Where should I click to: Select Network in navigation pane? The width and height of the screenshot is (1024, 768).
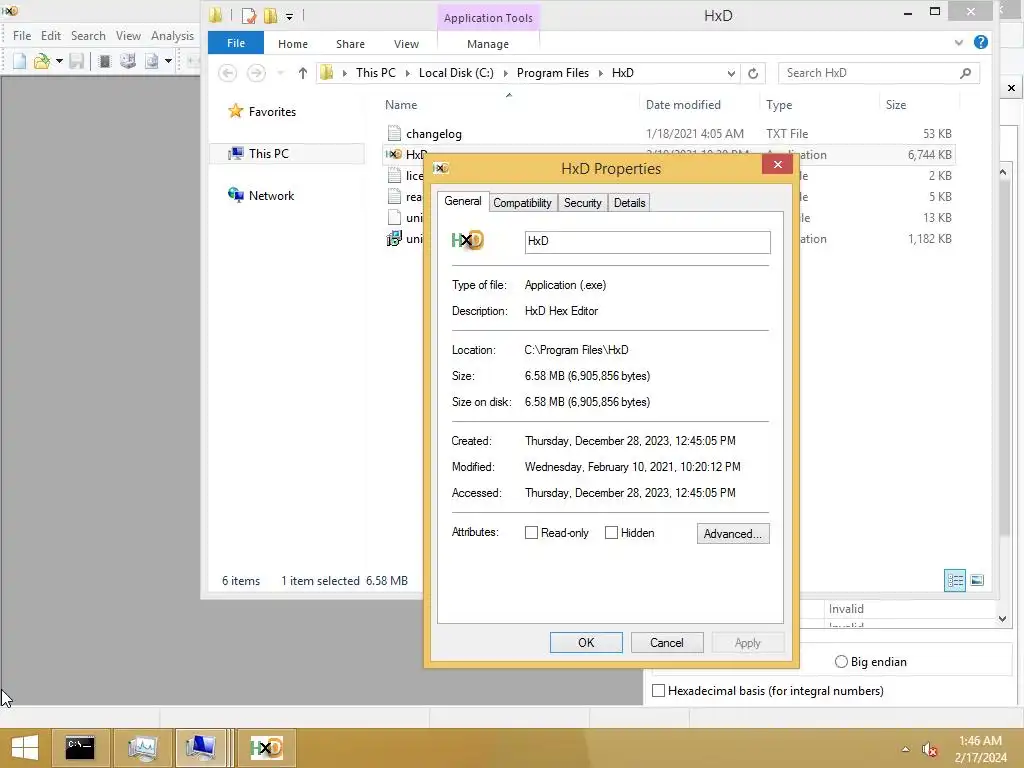pos(272,196)
